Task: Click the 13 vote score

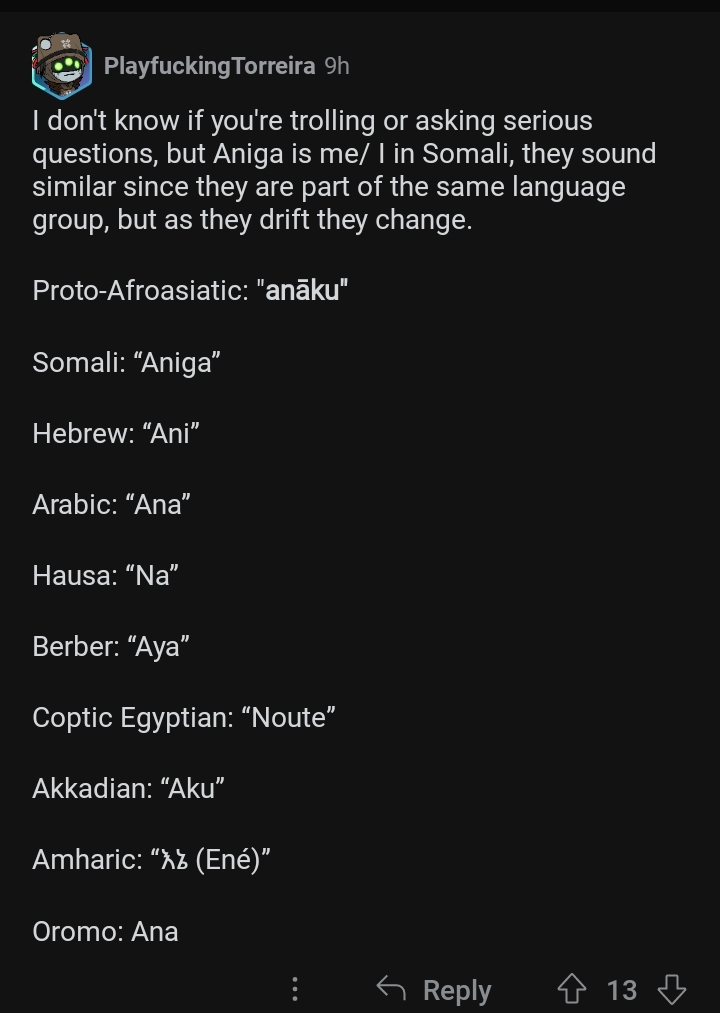Action: (x=622, y=990)
